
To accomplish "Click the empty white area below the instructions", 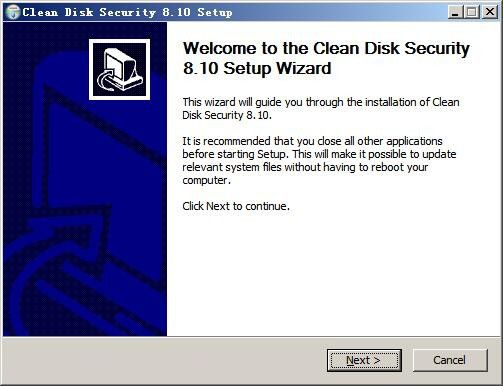I will [x=333, y=273].
